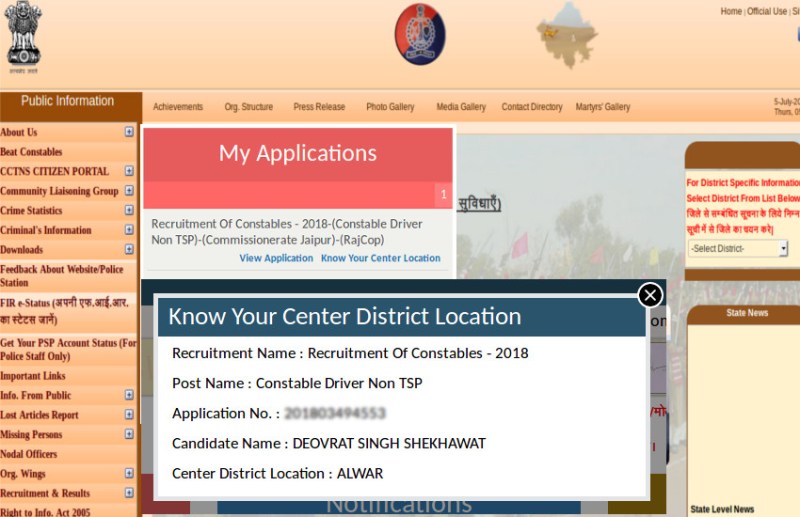
Task: Open Lost Articles Report sidebar link
Action: click(x=39, y=415)
